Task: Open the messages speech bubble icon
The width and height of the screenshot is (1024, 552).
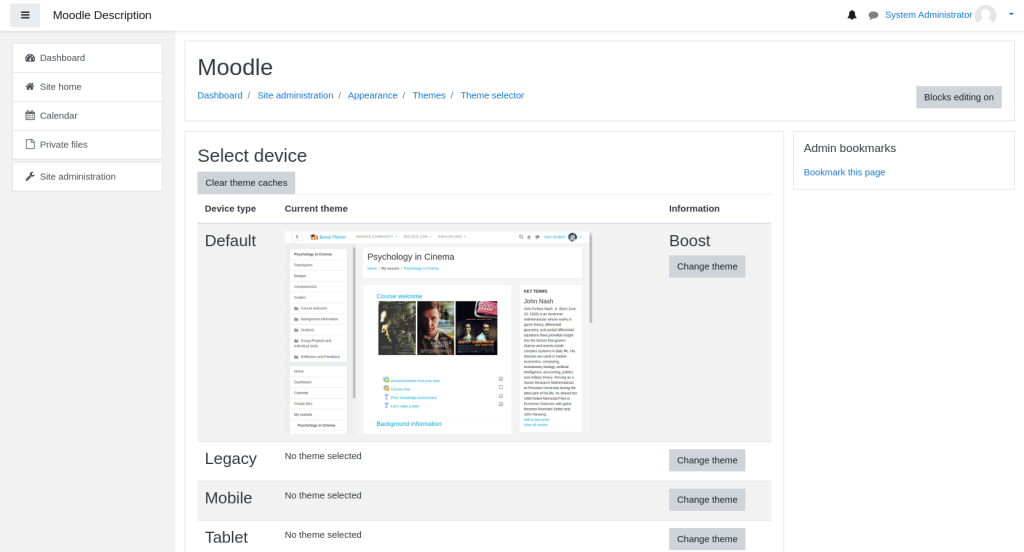Action: (873, 15)
